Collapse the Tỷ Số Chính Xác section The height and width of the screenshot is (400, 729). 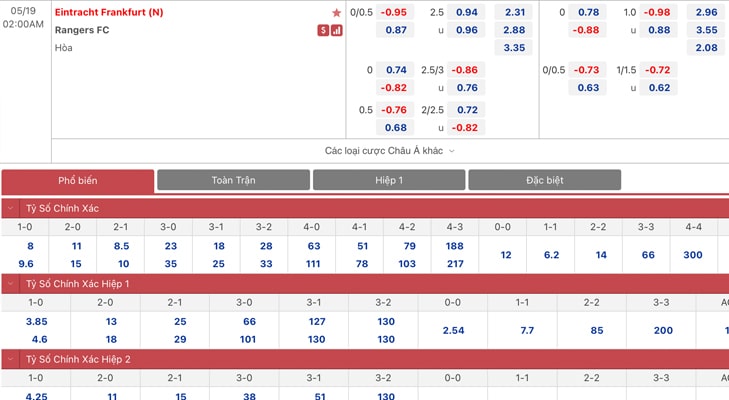pos(11,209)
